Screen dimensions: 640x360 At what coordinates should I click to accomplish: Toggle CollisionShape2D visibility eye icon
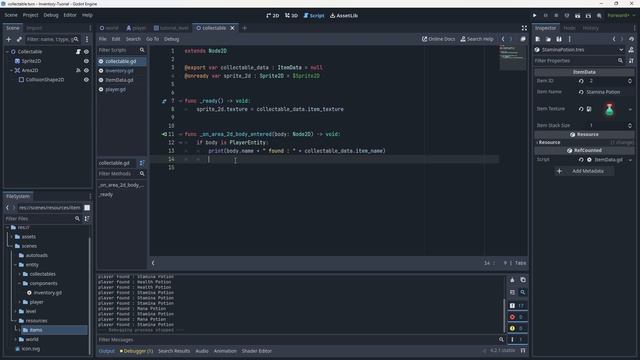pos(86,80)
